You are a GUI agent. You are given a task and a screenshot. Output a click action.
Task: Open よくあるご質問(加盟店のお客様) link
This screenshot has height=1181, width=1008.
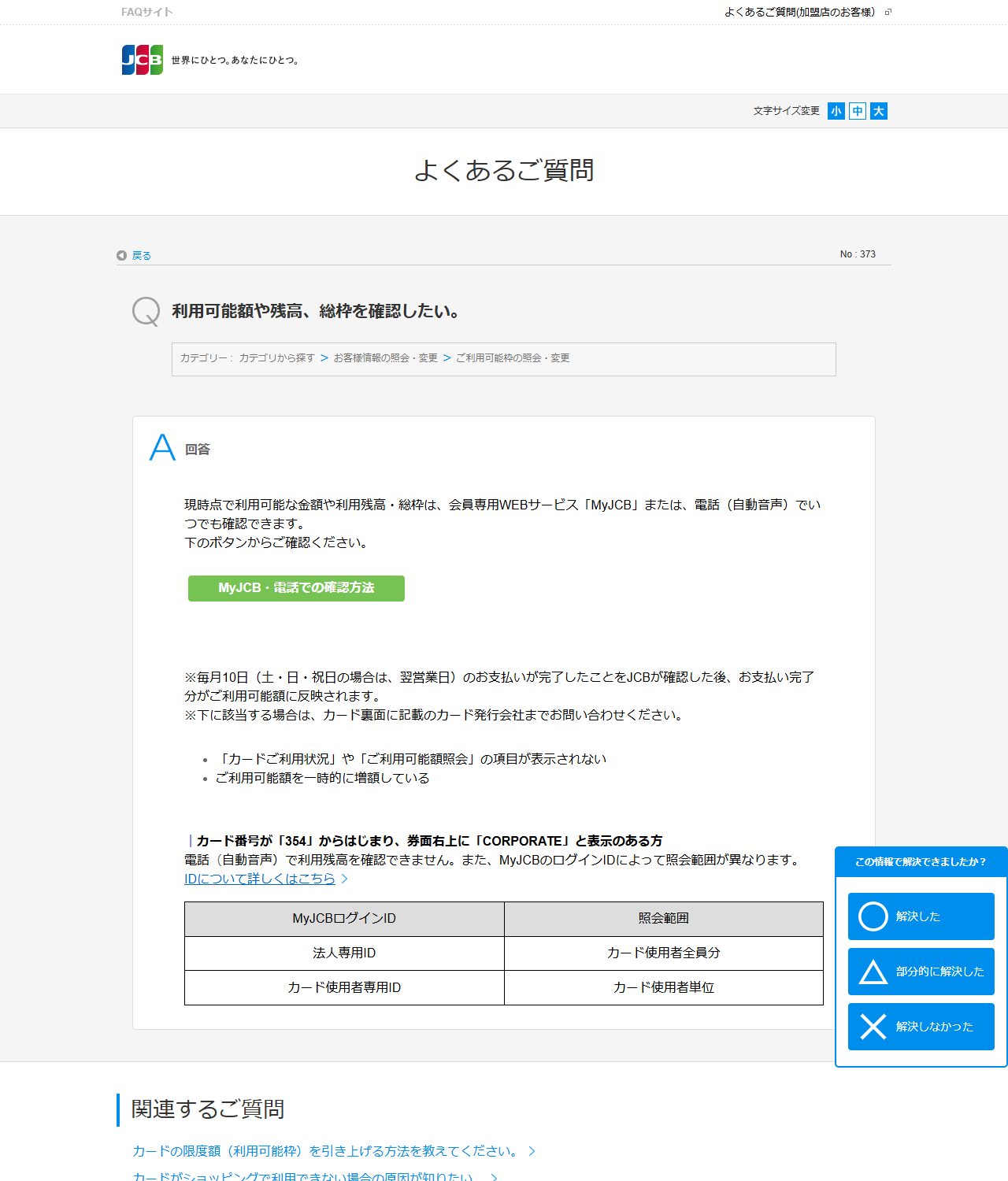(799, 12)
